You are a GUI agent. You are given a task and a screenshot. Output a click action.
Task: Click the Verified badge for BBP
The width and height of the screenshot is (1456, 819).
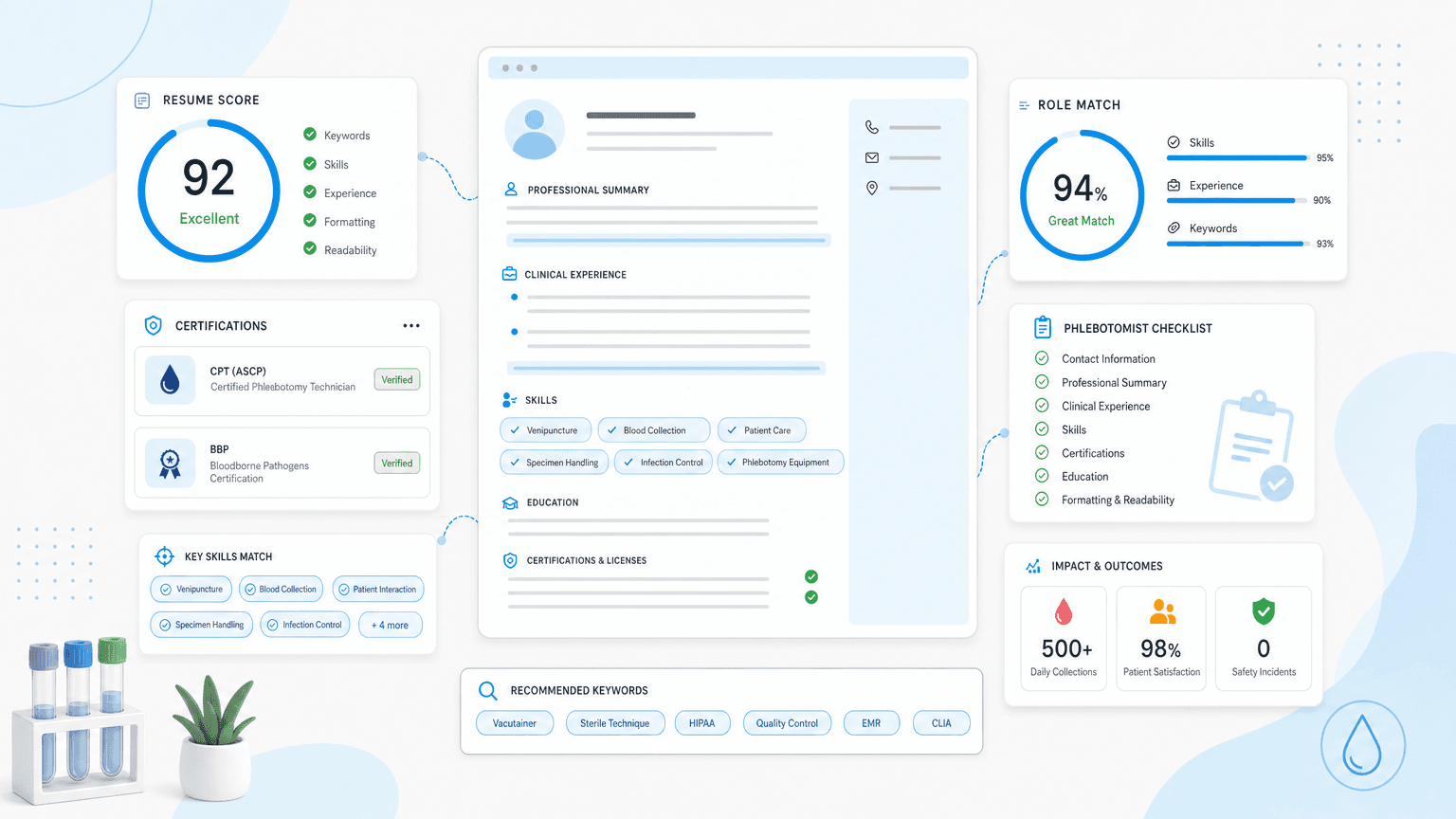coord(397,464)
